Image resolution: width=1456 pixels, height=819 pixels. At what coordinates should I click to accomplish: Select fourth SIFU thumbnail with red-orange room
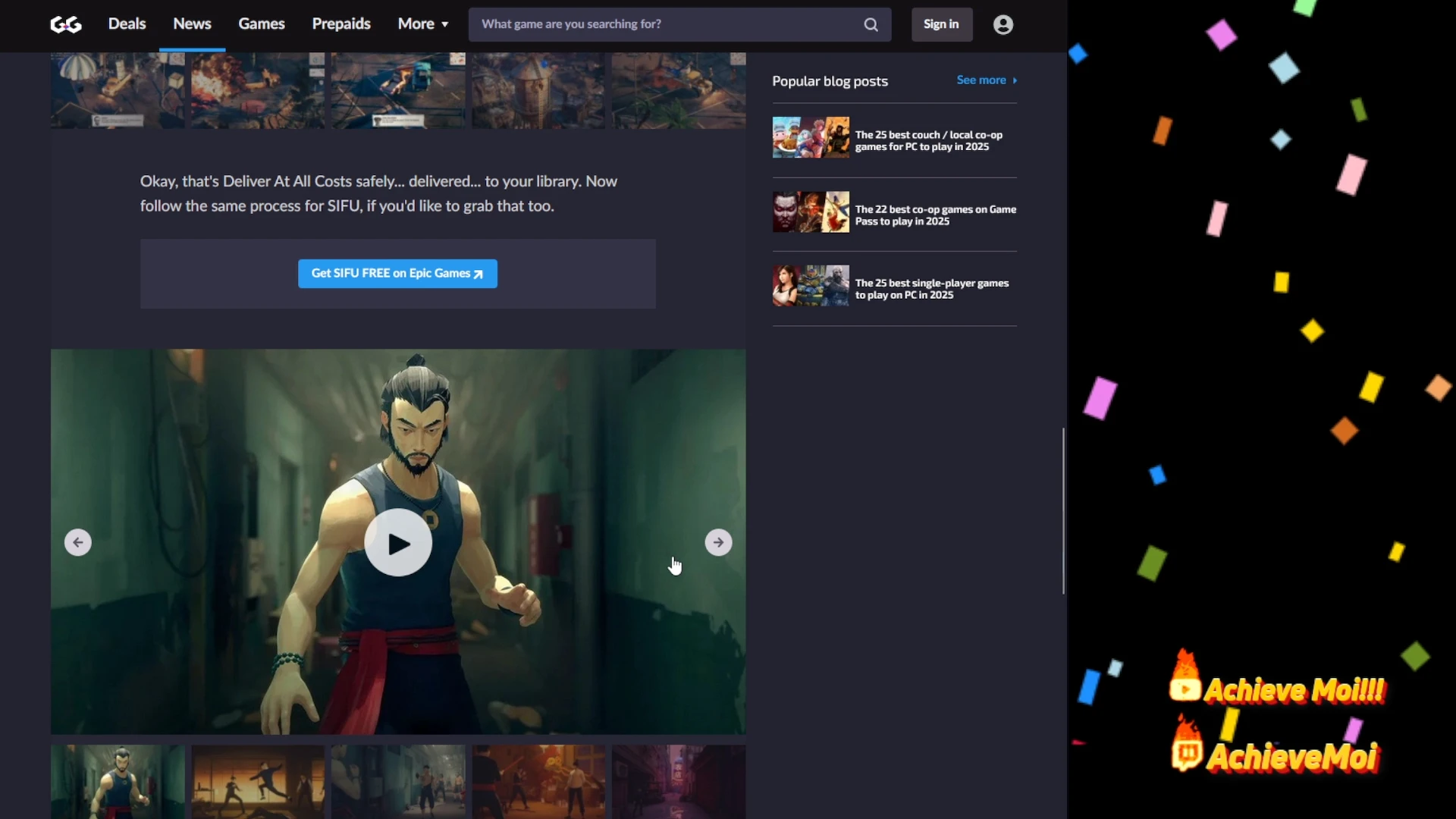(x=538, y=782)
